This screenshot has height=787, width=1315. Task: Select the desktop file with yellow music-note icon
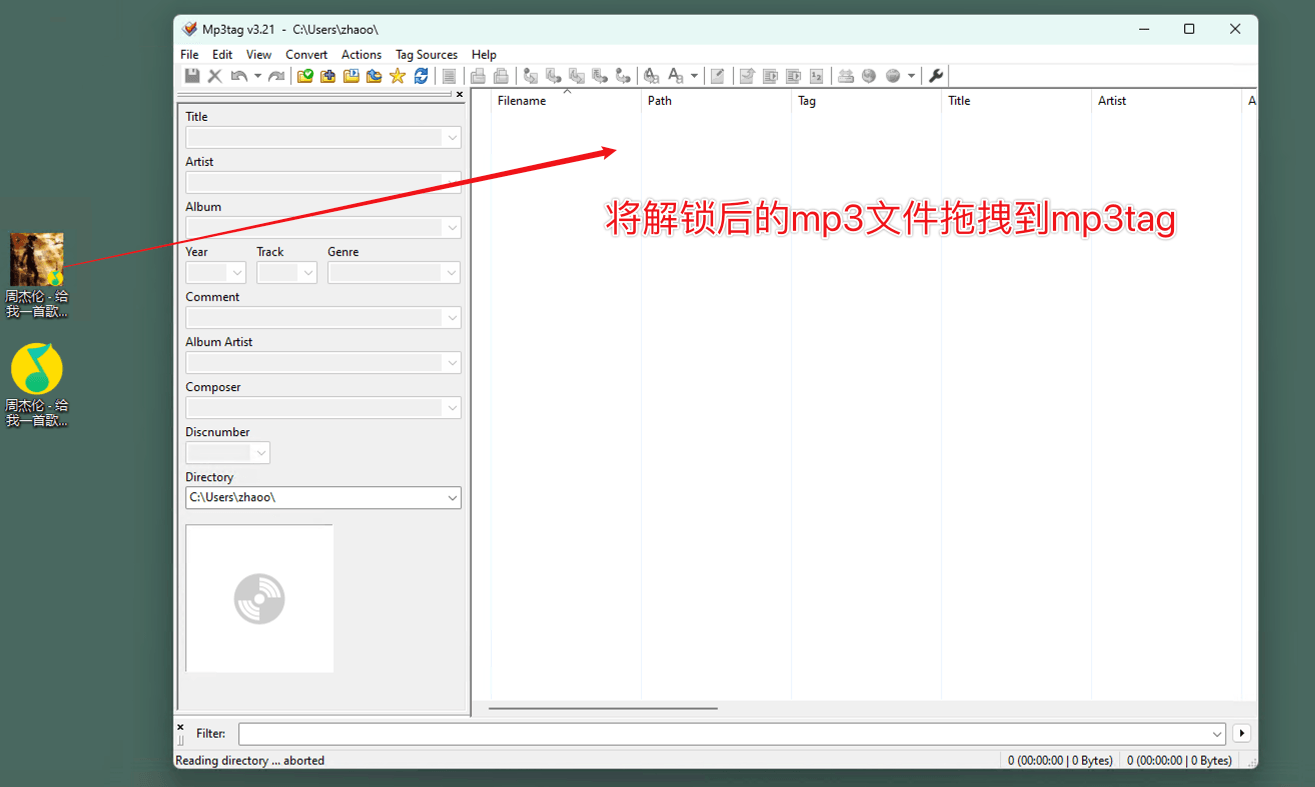tap(37, 385)
